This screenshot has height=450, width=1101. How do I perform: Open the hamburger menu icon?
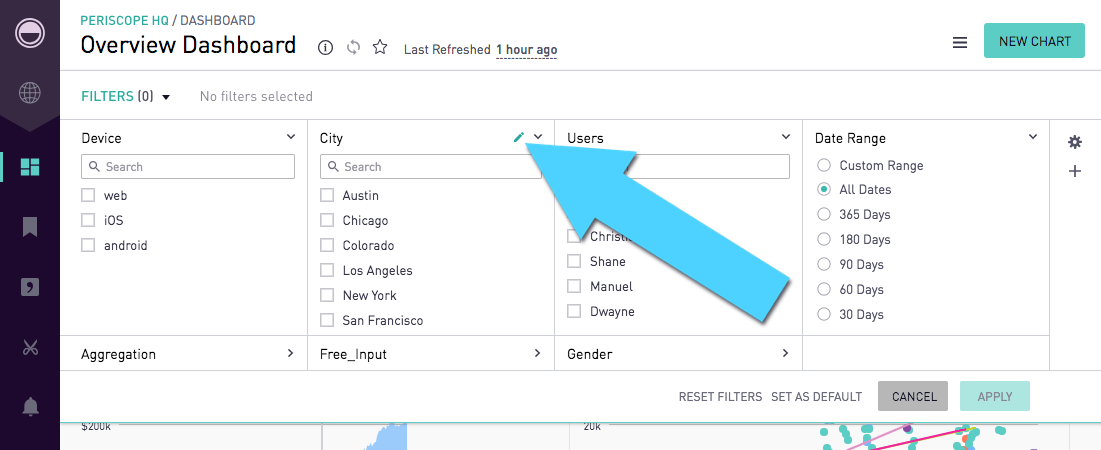coord(959,42)
